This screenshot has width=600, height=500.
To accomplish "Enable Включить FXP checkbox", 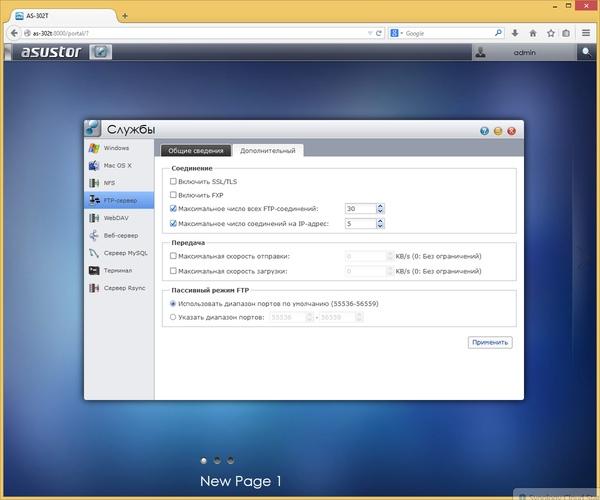I will click(173, 195).
